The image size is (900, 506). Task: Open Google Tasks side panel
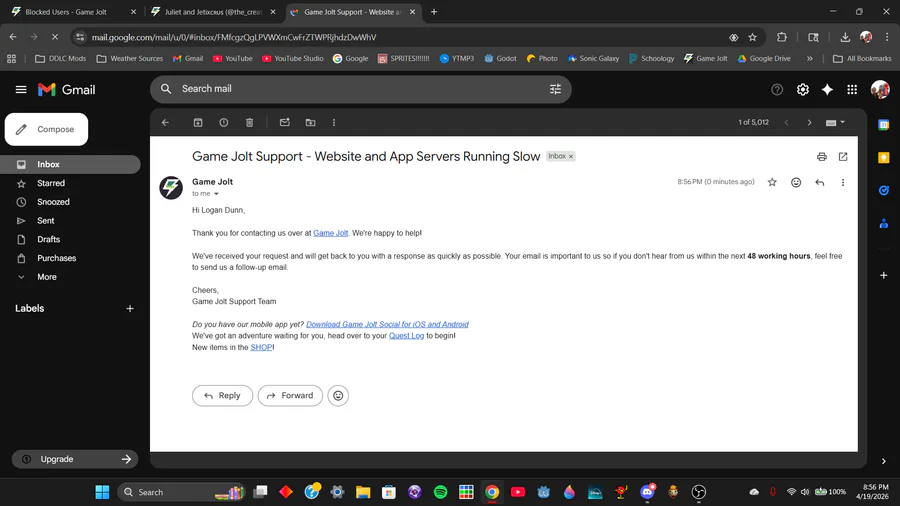[883, 190]
